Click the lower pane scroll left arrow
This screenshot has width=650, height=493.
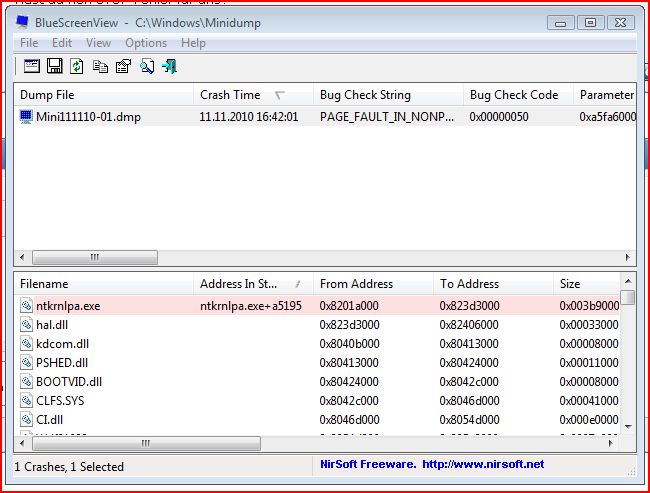point(22,443)
